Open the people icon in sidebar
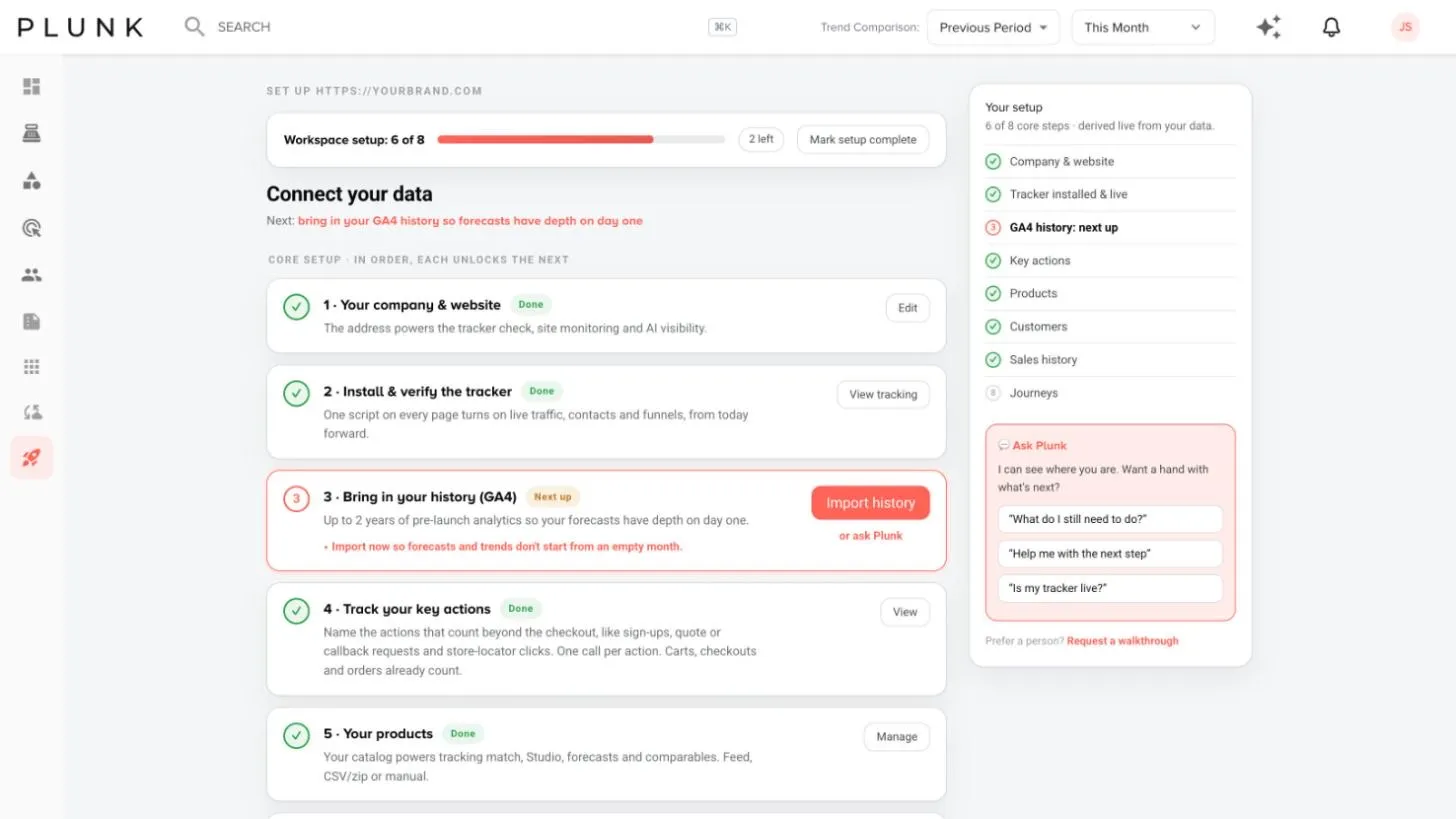Viewport: 1456px width, 819px height. 32,275
